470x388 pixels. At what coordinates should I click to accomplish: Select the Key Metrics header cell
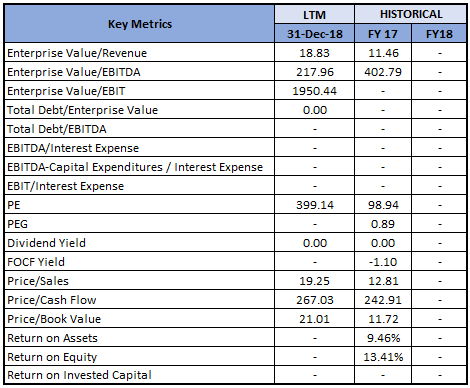tap(140, 24)
